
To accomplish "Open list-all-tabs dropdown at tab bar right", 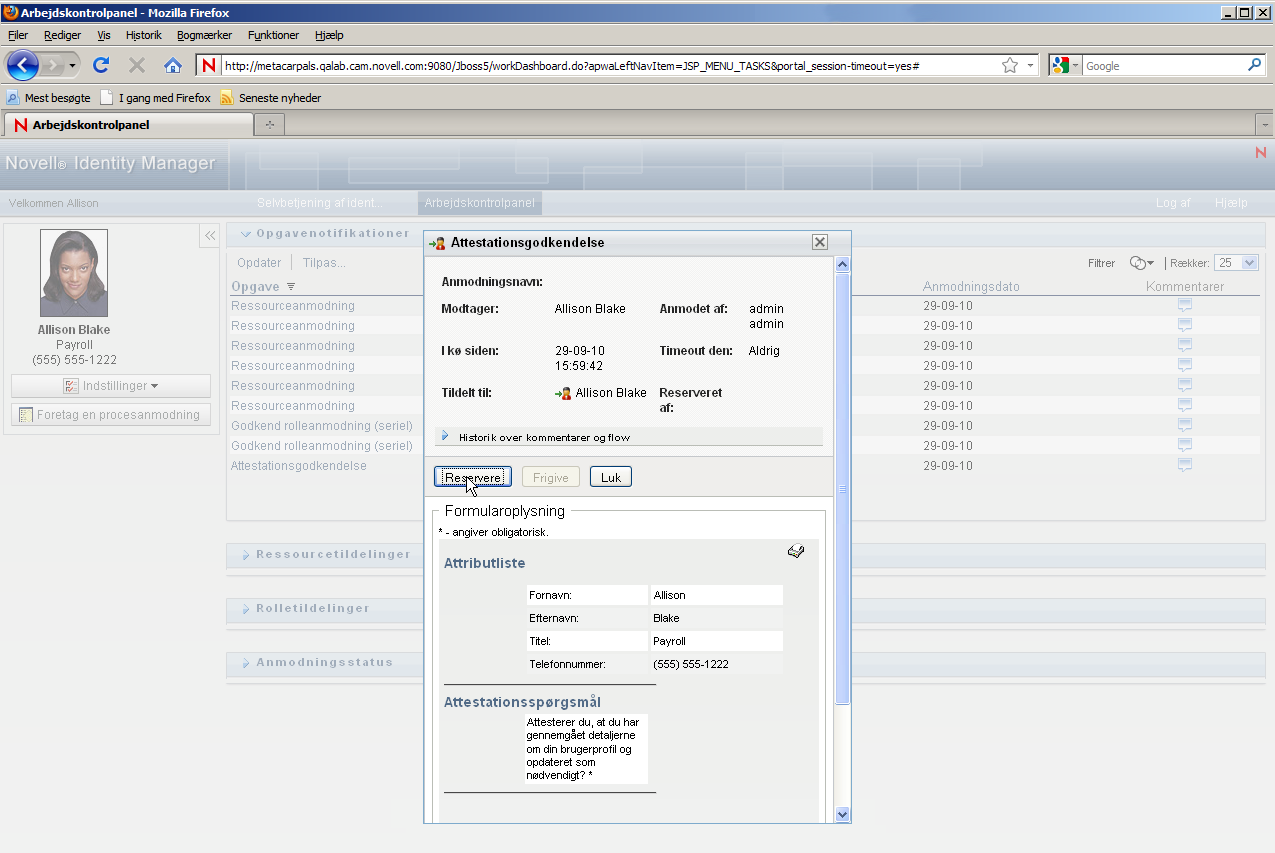I will (x=1263, y=125).
